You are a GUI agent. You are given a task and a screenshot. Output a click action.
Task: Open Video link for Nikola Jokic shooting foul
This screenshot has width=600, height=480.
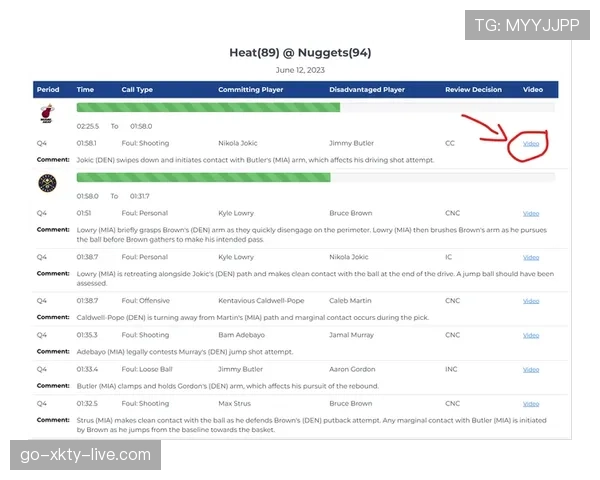point(531,144)
